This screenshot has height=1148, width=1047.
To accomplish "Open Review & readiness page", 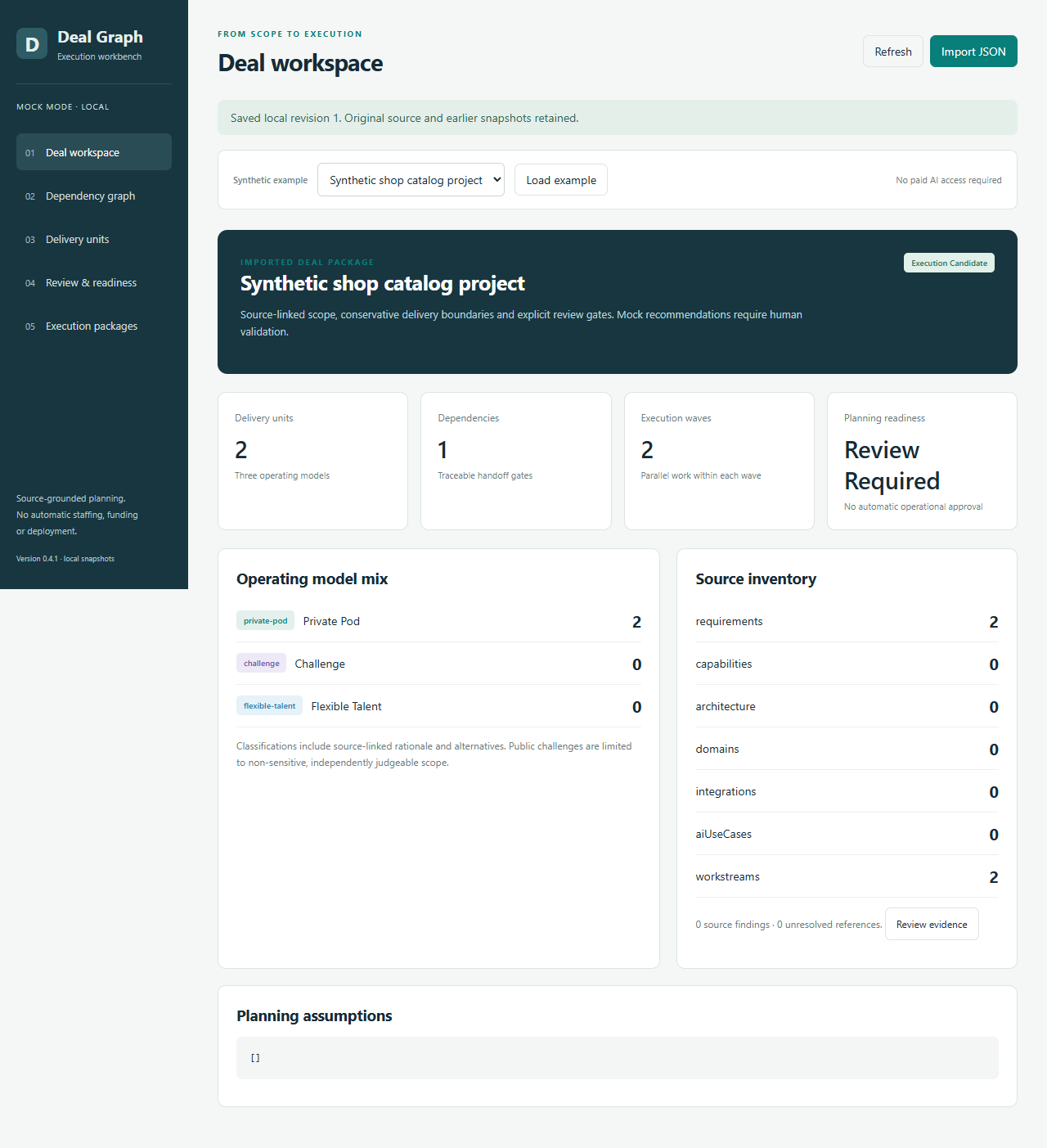I will (94, 282).
